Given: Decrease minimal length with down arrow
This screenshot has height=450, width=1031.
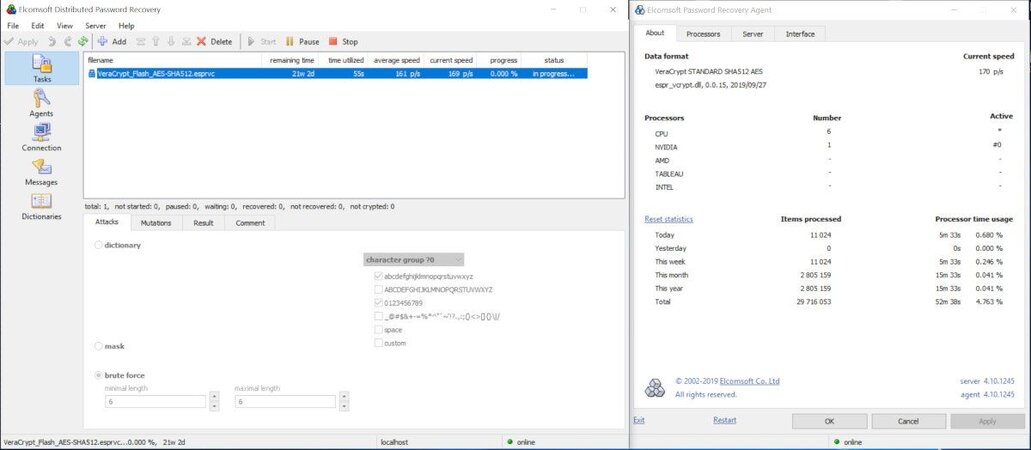Looking at the screenshot, I should [x=214, y=406].
